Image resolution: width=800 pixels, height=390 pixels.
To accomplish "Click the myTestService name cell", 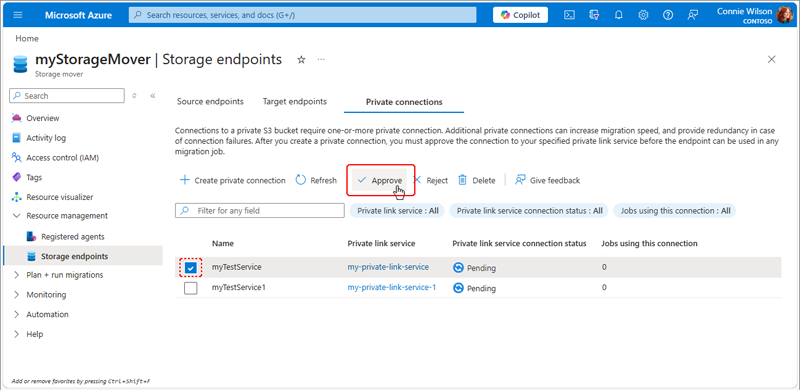I will [237, 267].
